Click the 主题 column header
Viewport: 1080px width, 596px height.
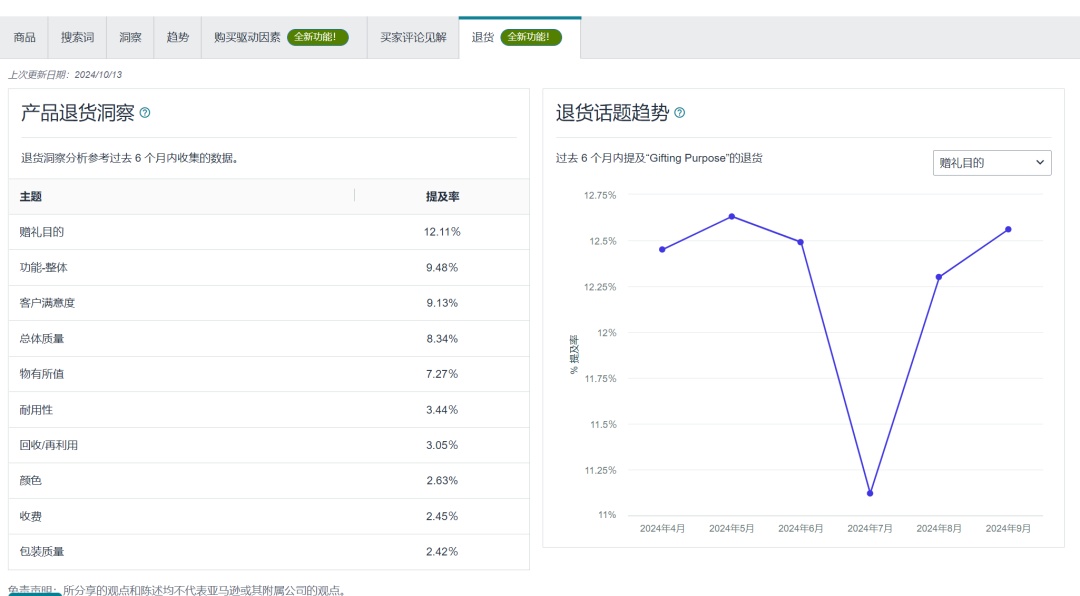(x=31, y=197)
